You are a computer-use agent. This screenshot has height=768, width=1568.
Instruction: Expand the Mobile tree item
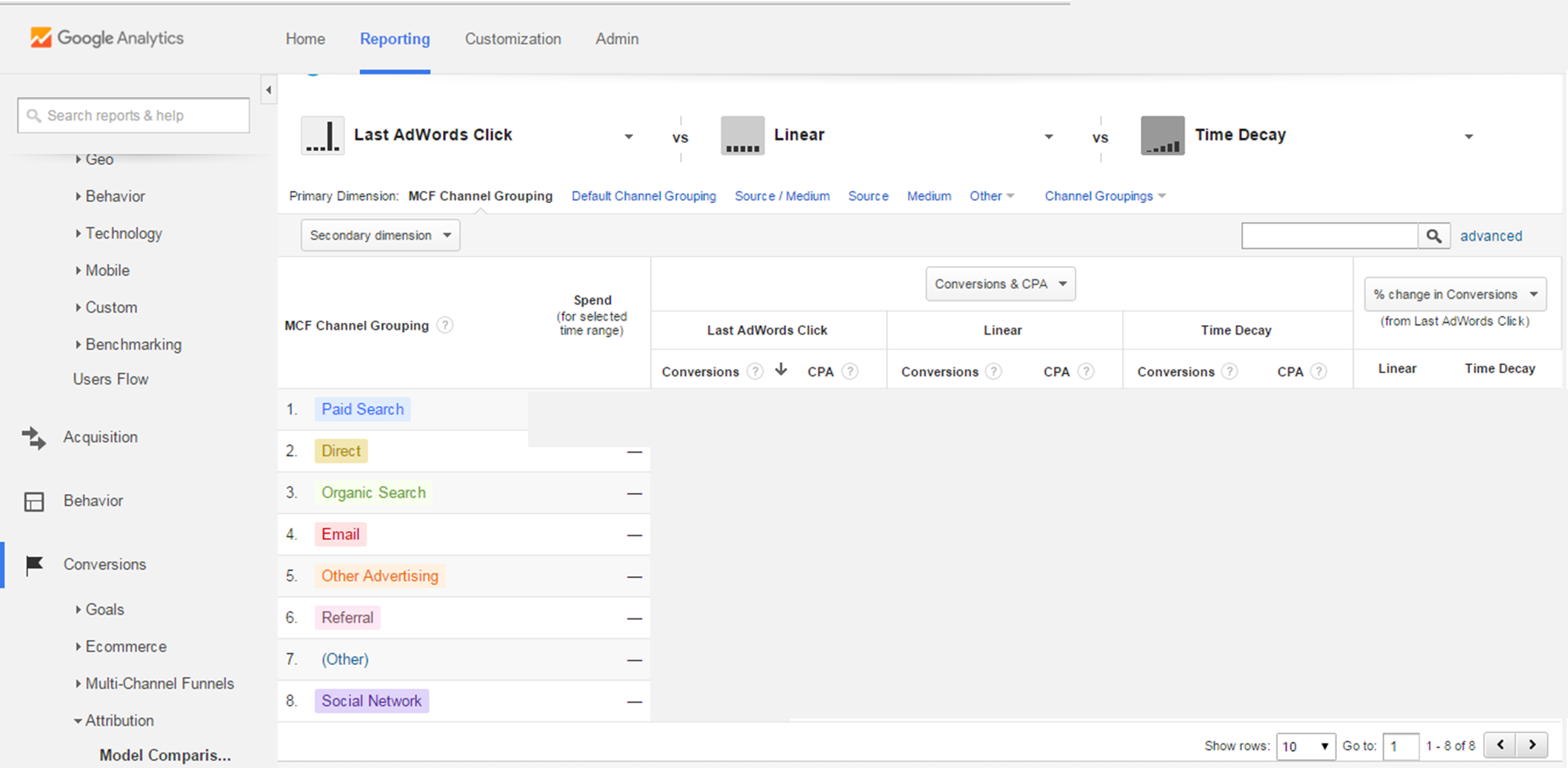[78, 270]
